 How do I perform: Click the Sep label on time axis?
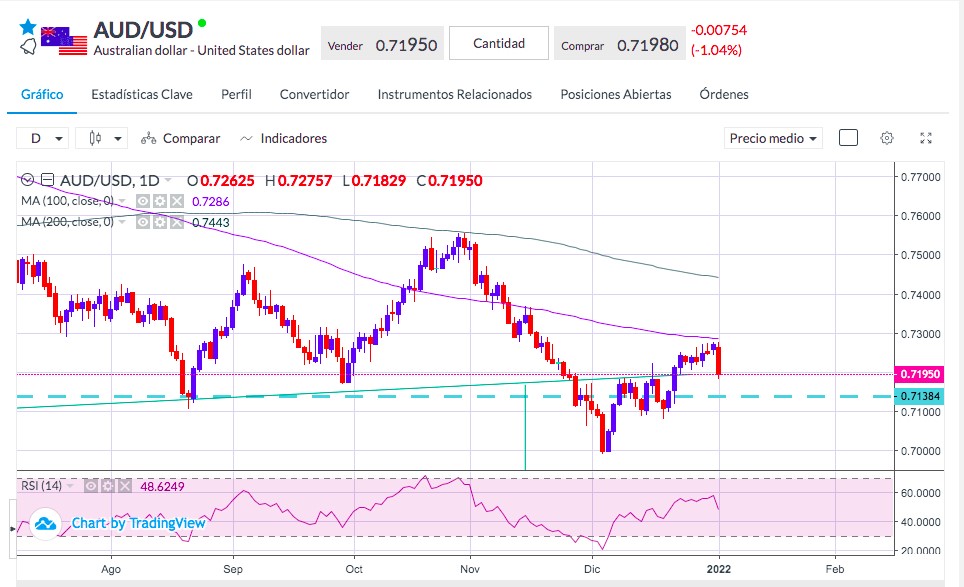tap(233, 569)
